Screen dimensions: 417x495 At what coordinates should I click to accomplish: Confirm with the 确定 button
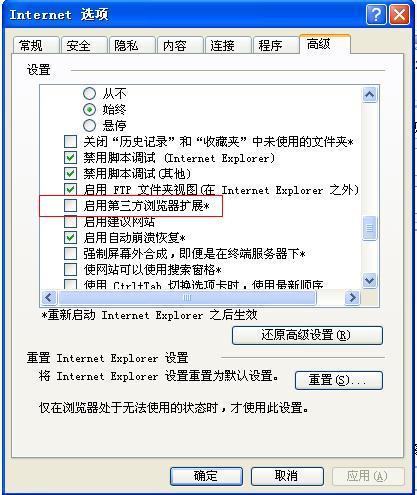tap(206, 476)
